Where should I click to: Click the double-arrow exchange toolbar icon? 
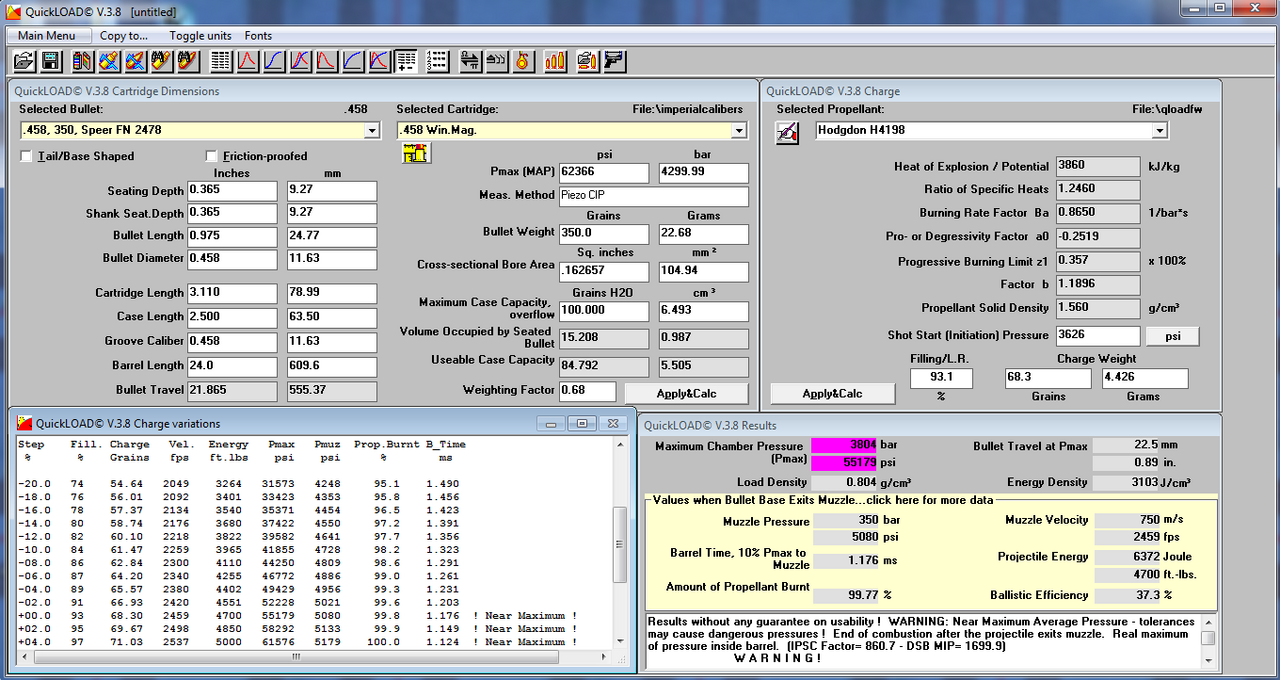470,61
